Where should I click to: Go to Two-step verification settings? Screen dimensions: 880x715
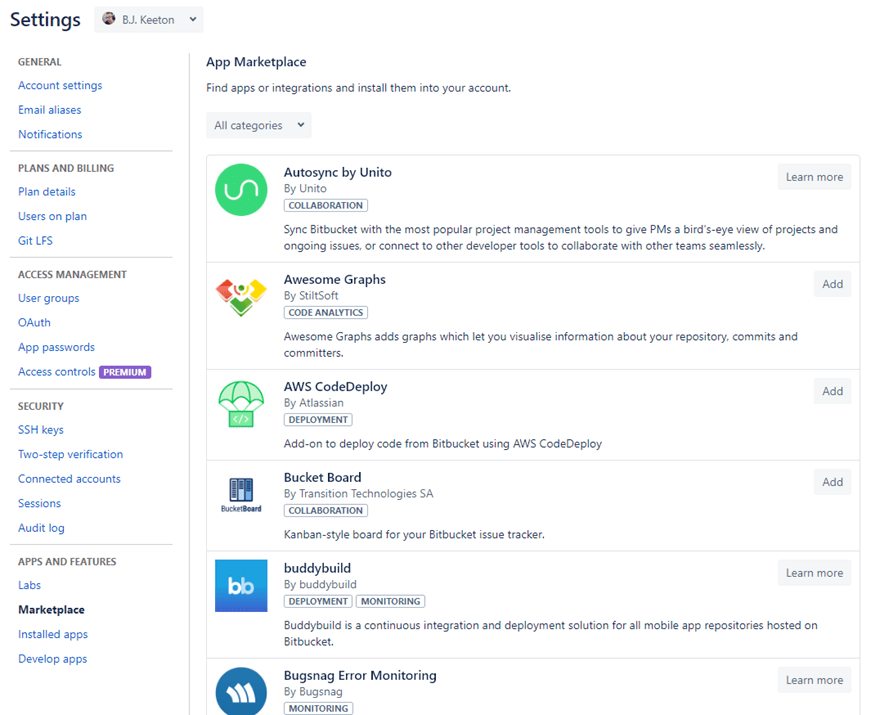[x=70, y=454]
